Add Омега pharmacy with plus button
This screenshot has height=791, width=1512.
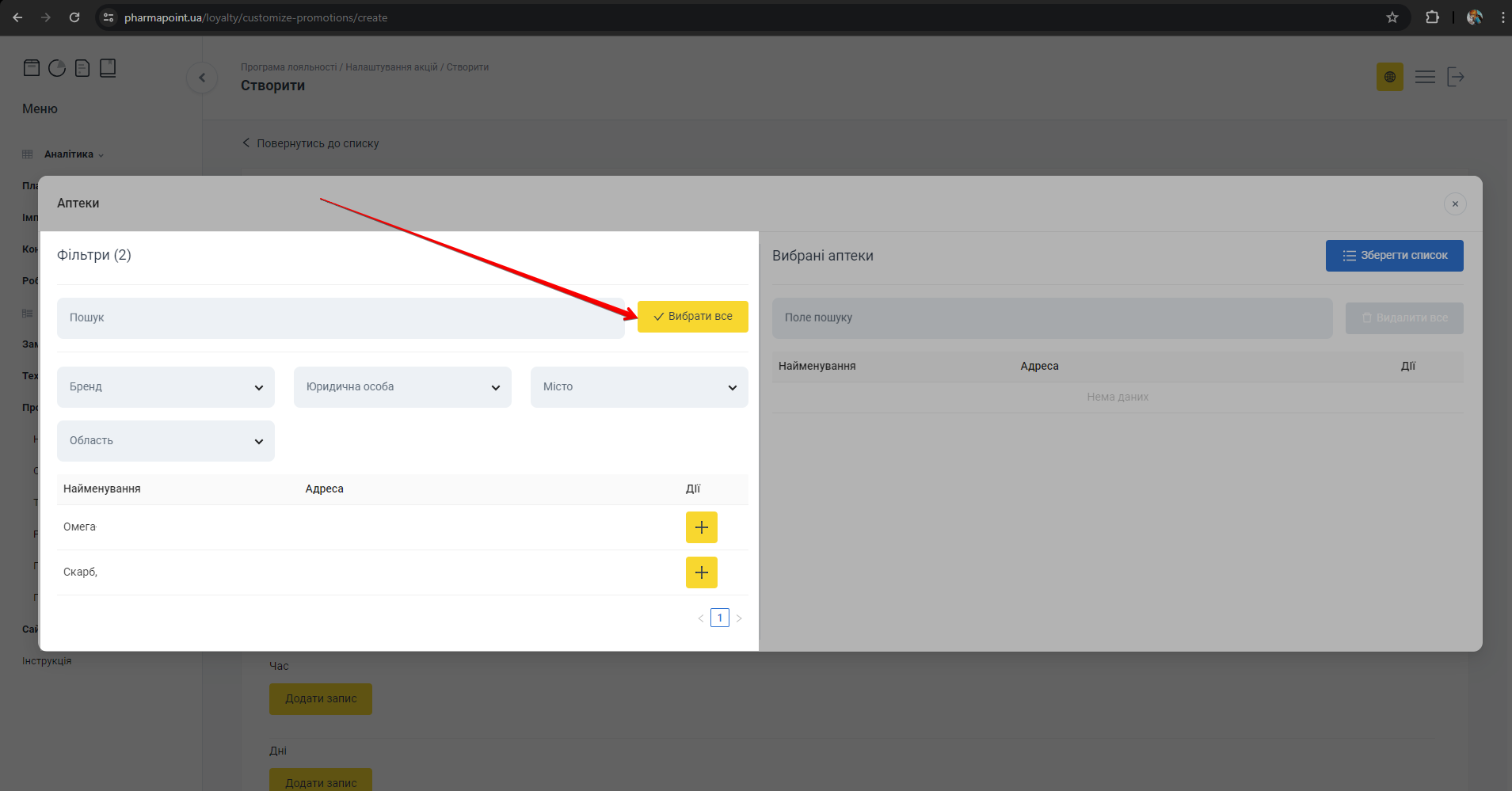pos(701,527)
